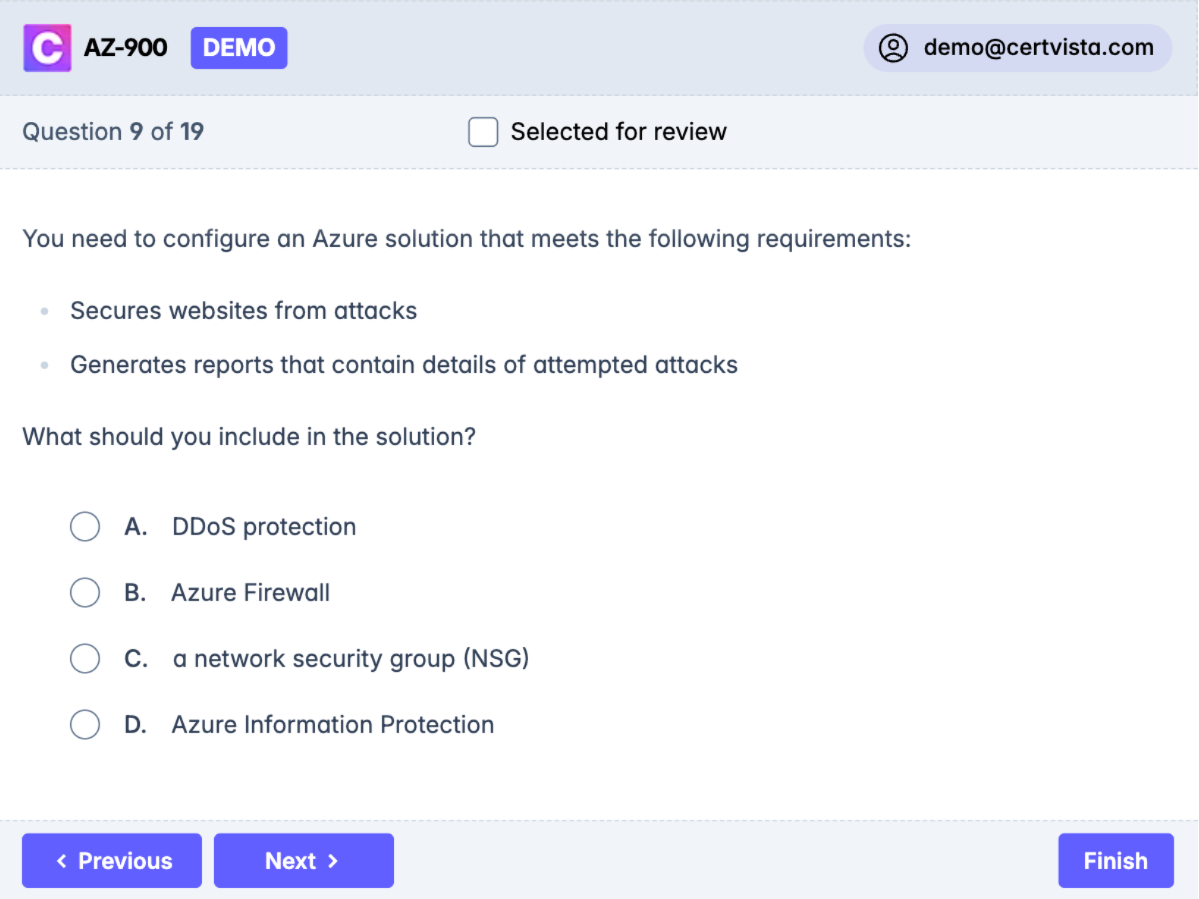Click the AZ-900 exam title

125,48
